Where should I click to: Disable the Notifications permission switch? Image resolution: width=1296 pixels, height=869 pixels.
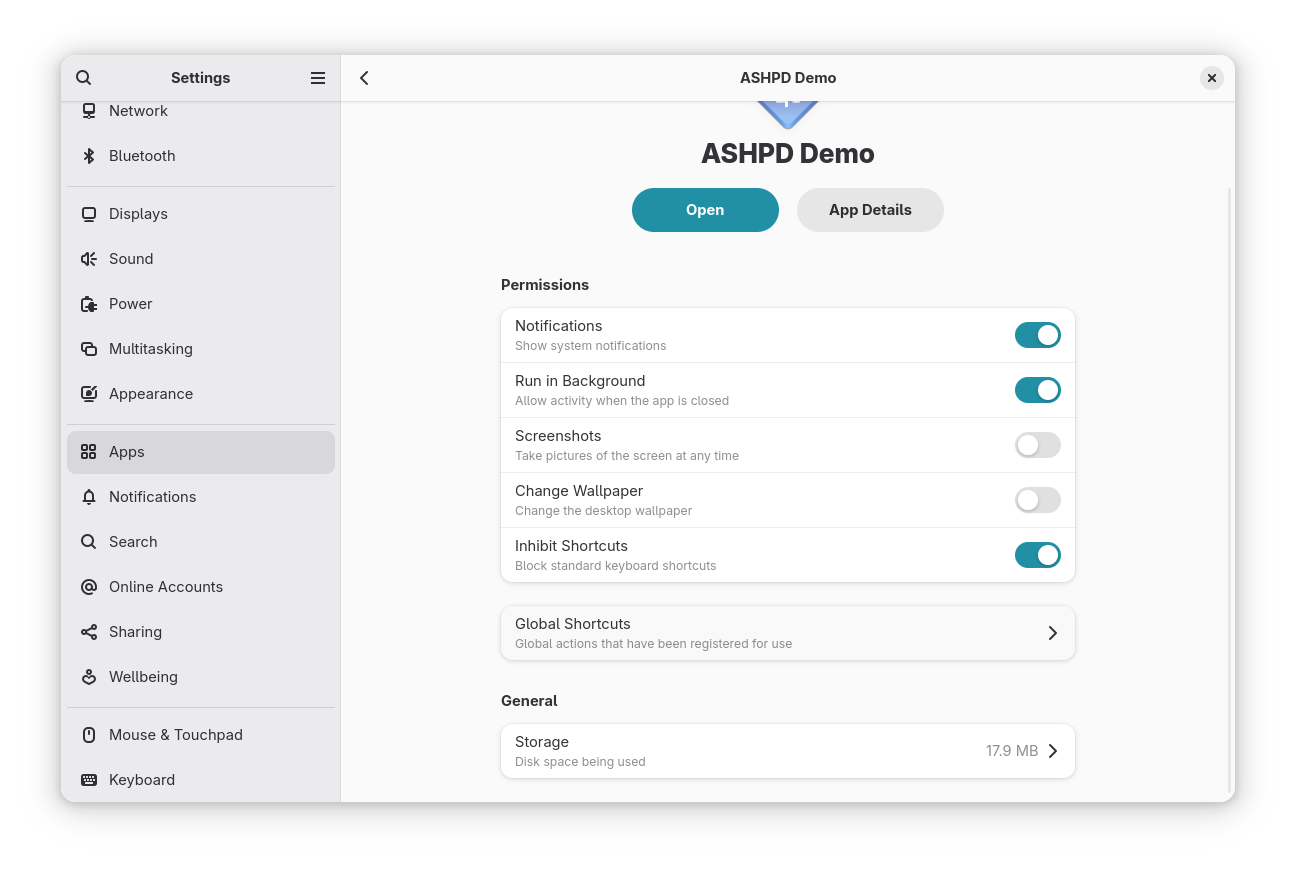[1038, 335]
